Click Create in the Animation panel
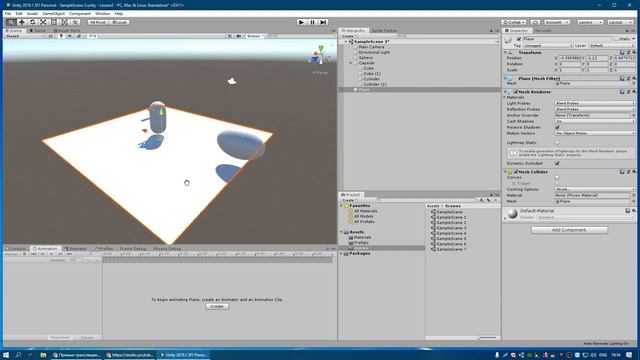 point(217,307)
